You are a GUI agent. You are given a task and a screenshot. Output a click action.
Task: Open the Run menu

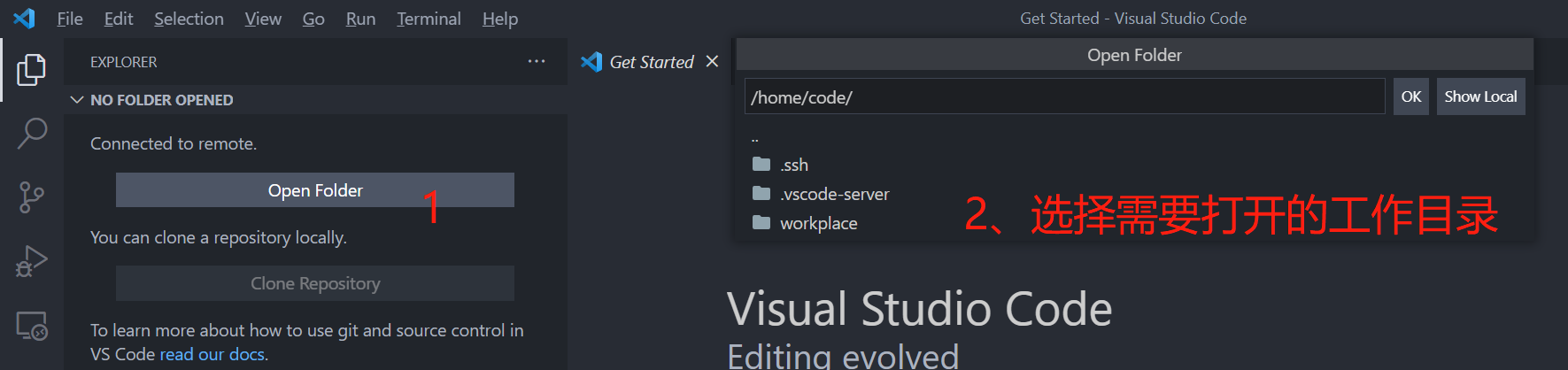pos(360,19)
